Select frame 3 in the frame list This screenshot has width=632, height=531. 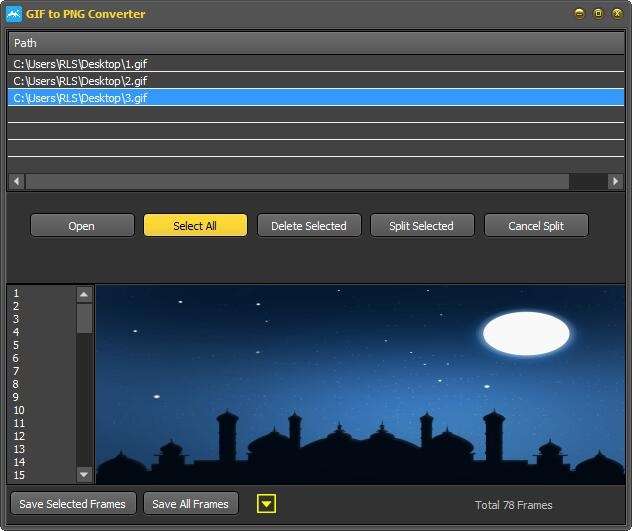tap(42, 319)
